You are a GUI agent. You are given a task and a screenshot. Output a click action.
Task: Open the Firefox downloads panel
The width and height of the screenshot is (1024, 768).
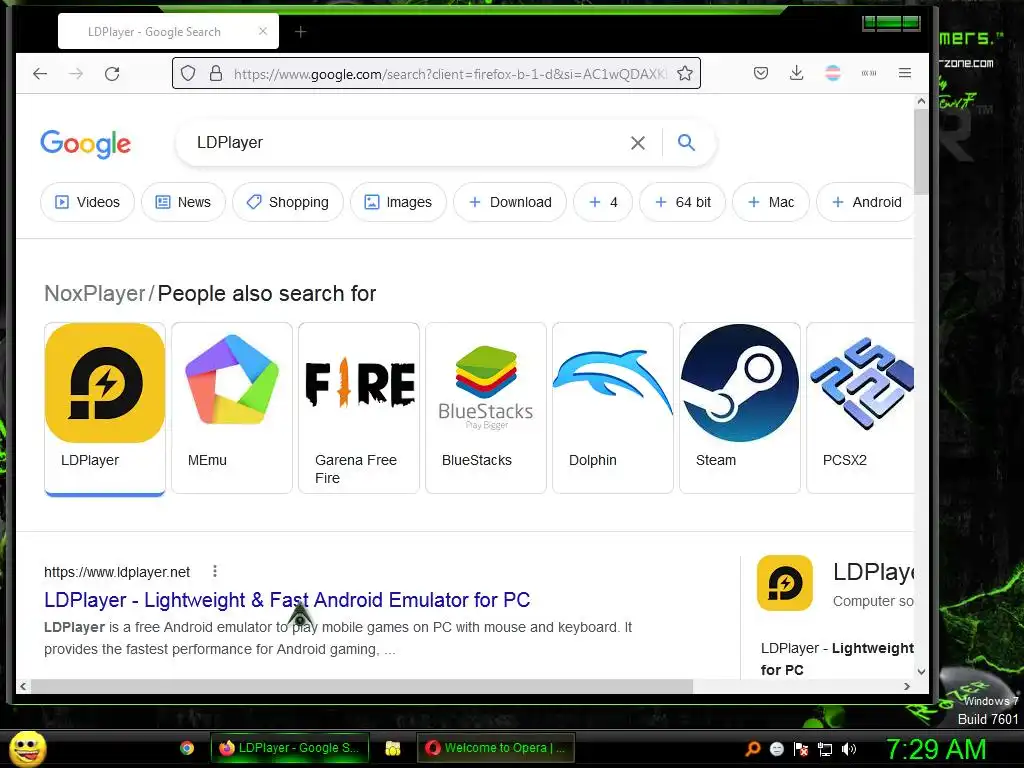coord(797,73)
